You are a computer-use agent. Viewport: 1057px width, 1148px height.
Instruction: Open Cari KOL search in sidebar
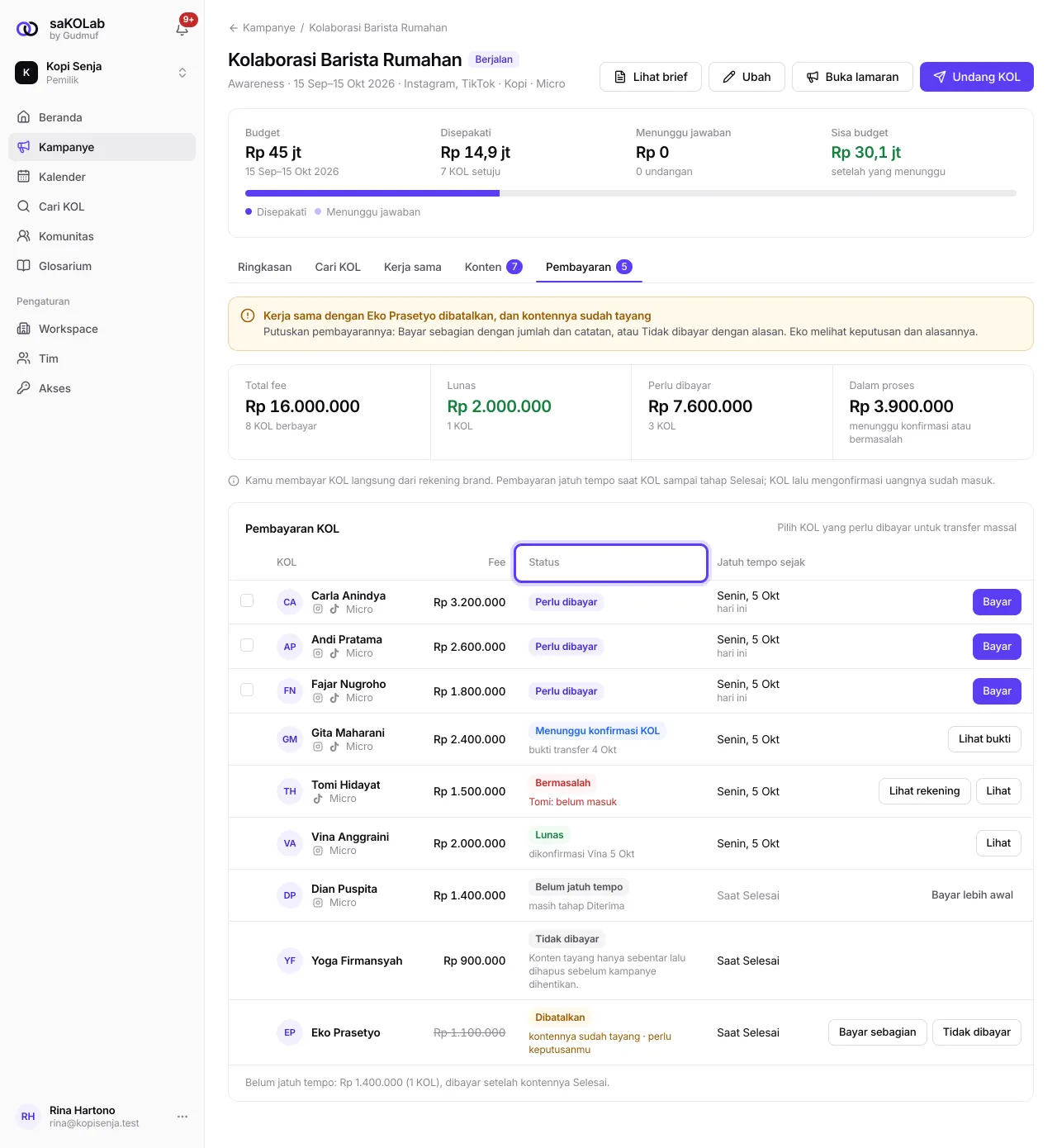[x=102, y=206]
